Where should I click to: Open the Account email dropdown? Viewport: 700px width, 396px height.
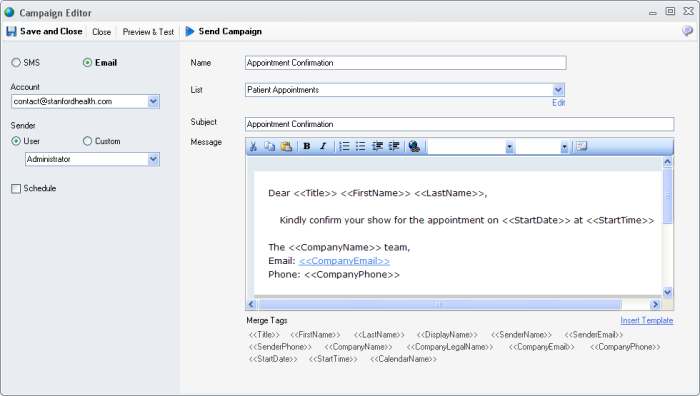[x=153, y=101]
